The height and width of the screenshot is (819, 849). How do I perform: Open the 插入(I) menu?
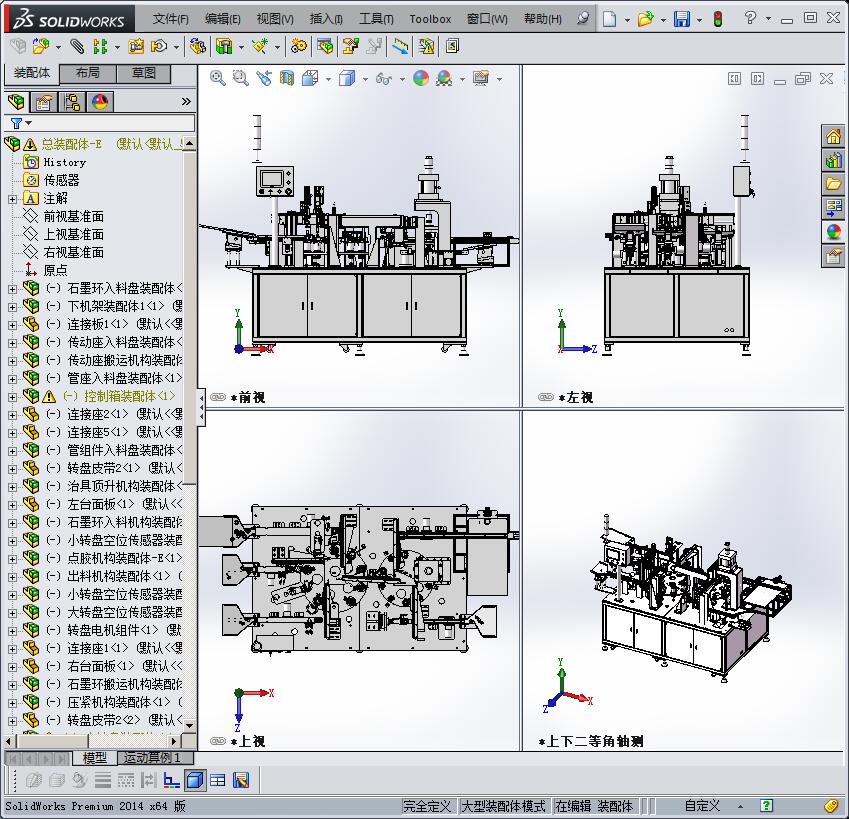[326, 19]
